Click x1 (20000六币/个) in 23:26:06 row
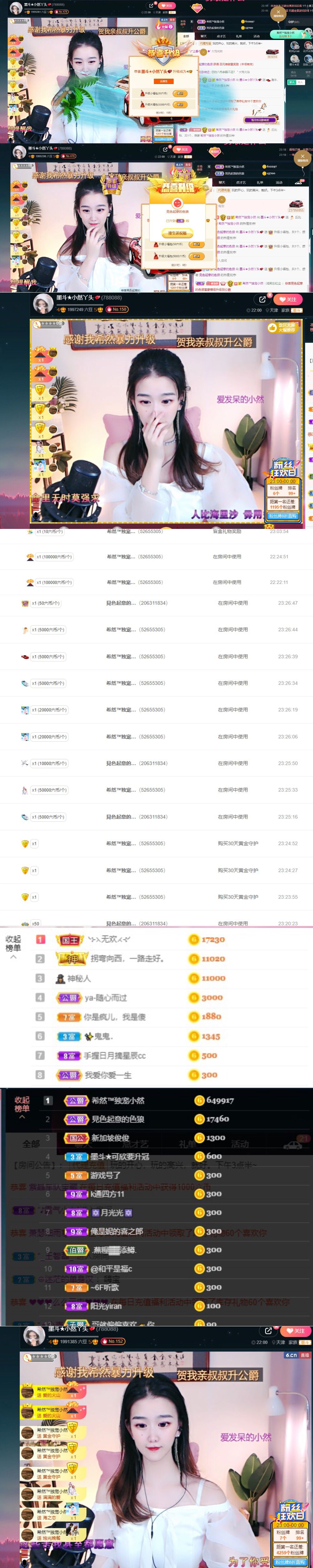 tap(49, 737)
